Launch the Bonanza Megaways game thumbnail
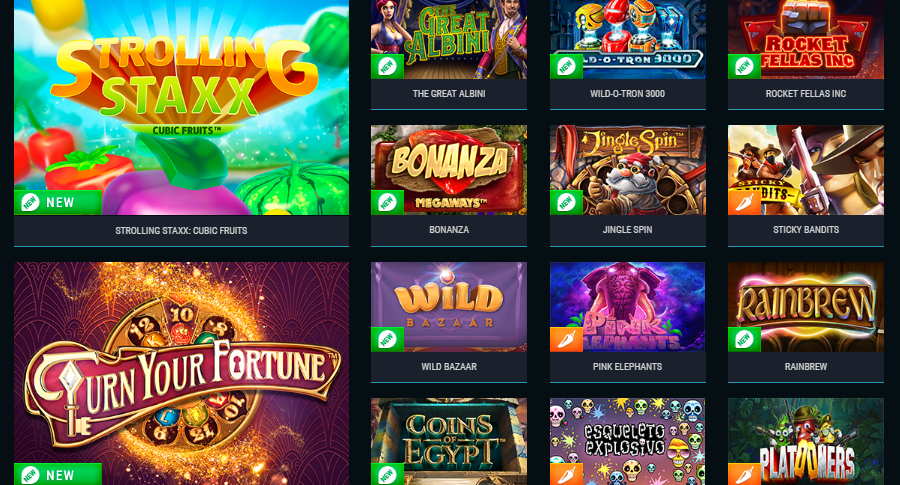This screenshot has height=485, width=900. pos(449,170)
